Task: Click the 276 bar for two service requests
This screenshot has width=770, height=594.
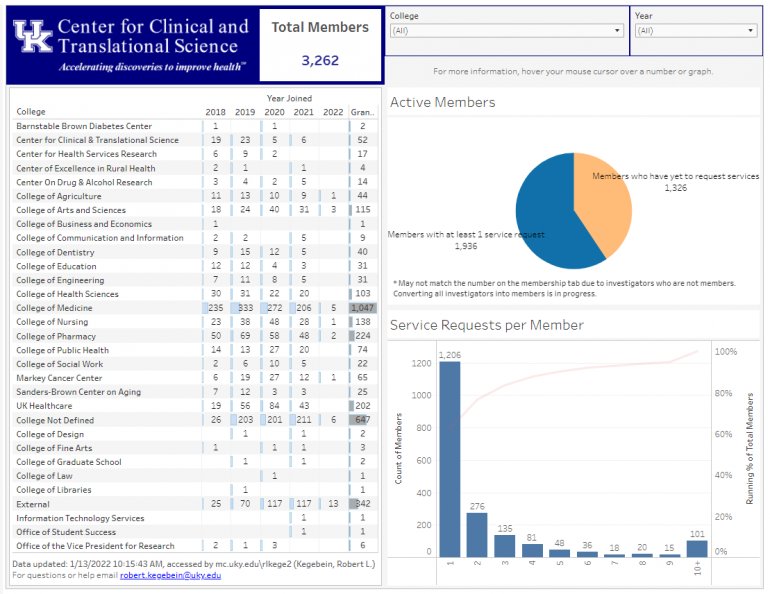Action: tap(477, 535)
